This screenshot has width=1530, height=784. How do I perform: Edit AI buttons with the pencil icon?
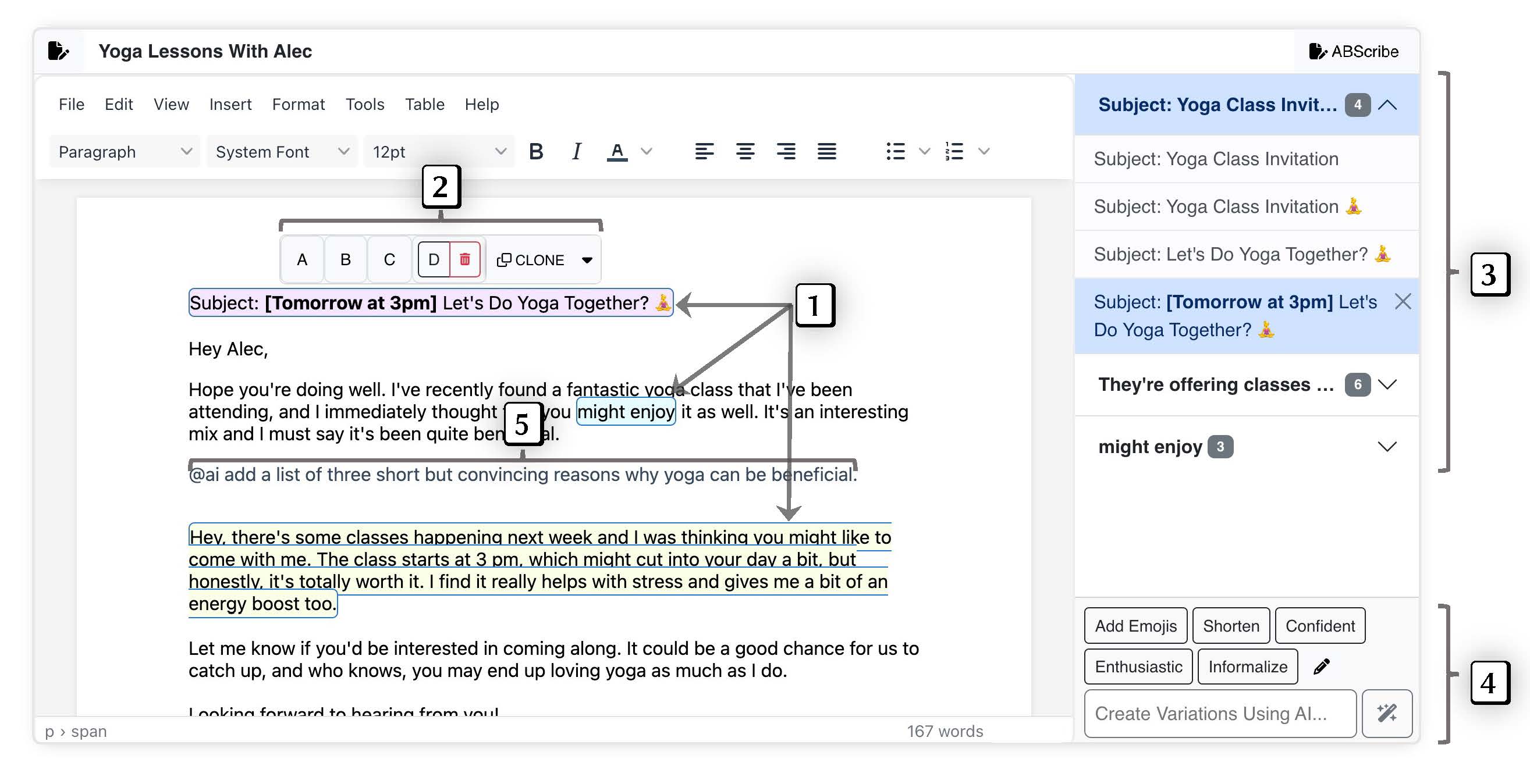(1322, 667)
